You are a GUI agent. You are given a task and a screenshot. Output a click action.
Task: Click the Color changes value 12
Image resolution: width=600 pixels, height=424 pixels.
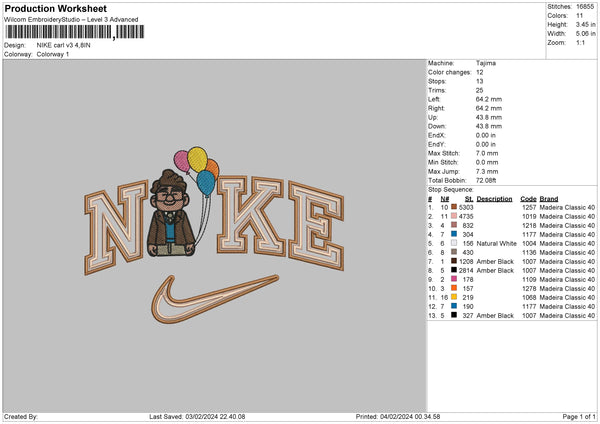(x=479, y=72)
